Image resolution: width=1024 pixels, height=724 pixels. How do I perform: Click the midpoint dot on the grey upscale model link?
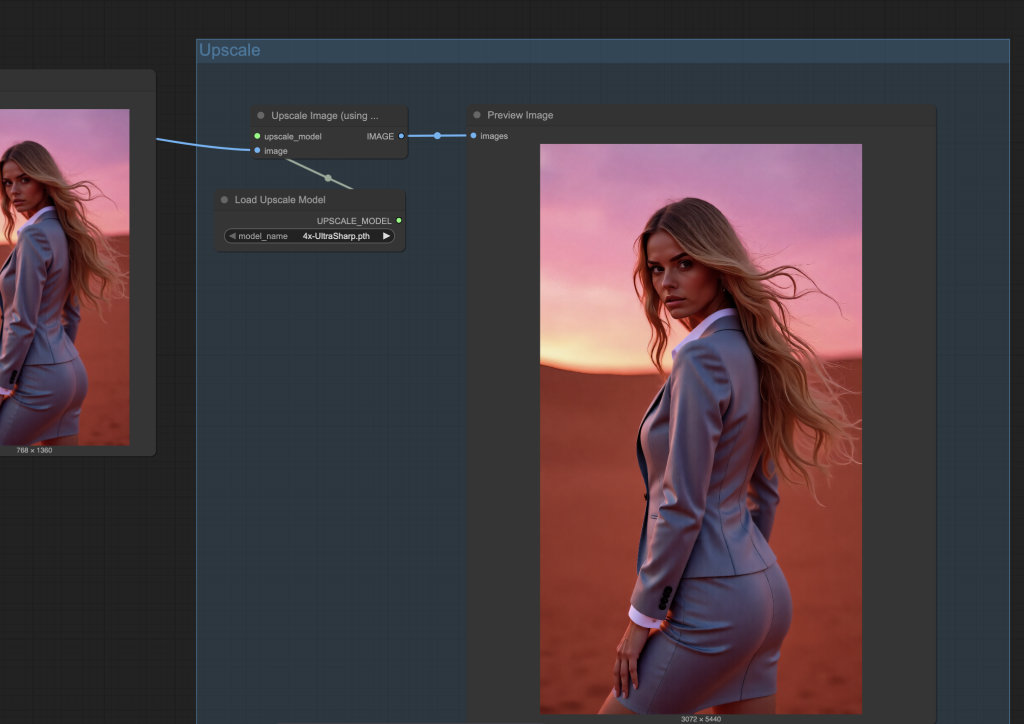point(328,178)
